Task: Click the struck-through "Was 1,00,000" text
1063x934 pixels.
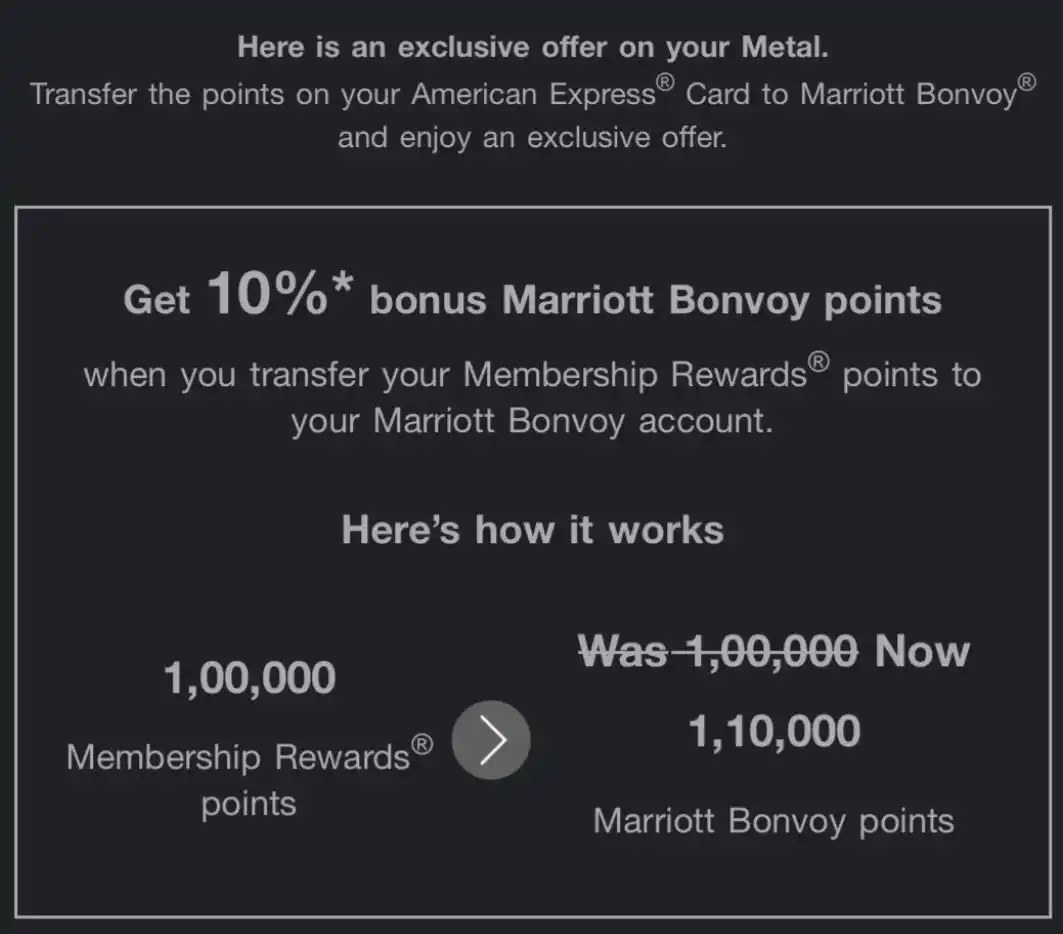Action: click(x=718, y=652)
